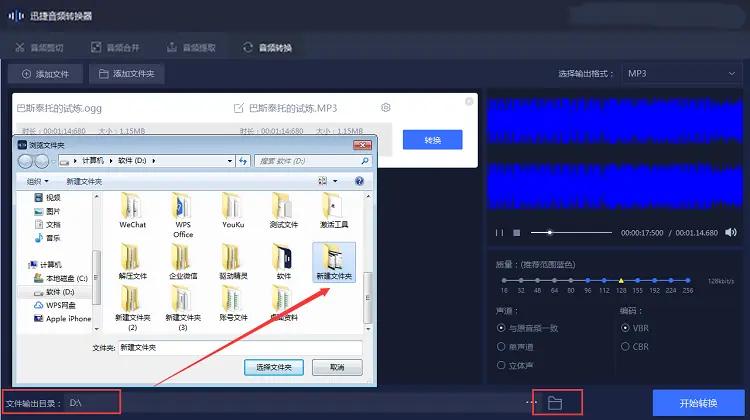This screenshot has height=420, width=750.
Task: Select the 驱动精灵 folder
Action: tap(233, 262)
